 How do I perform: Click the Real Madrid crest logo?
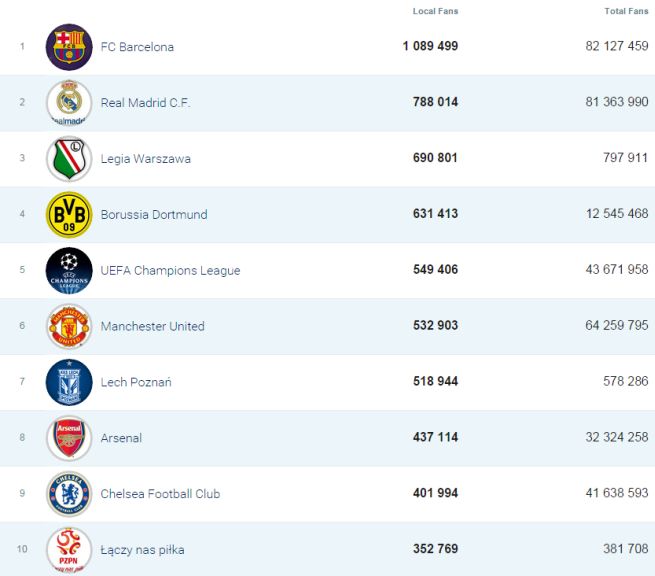(69, 103)
